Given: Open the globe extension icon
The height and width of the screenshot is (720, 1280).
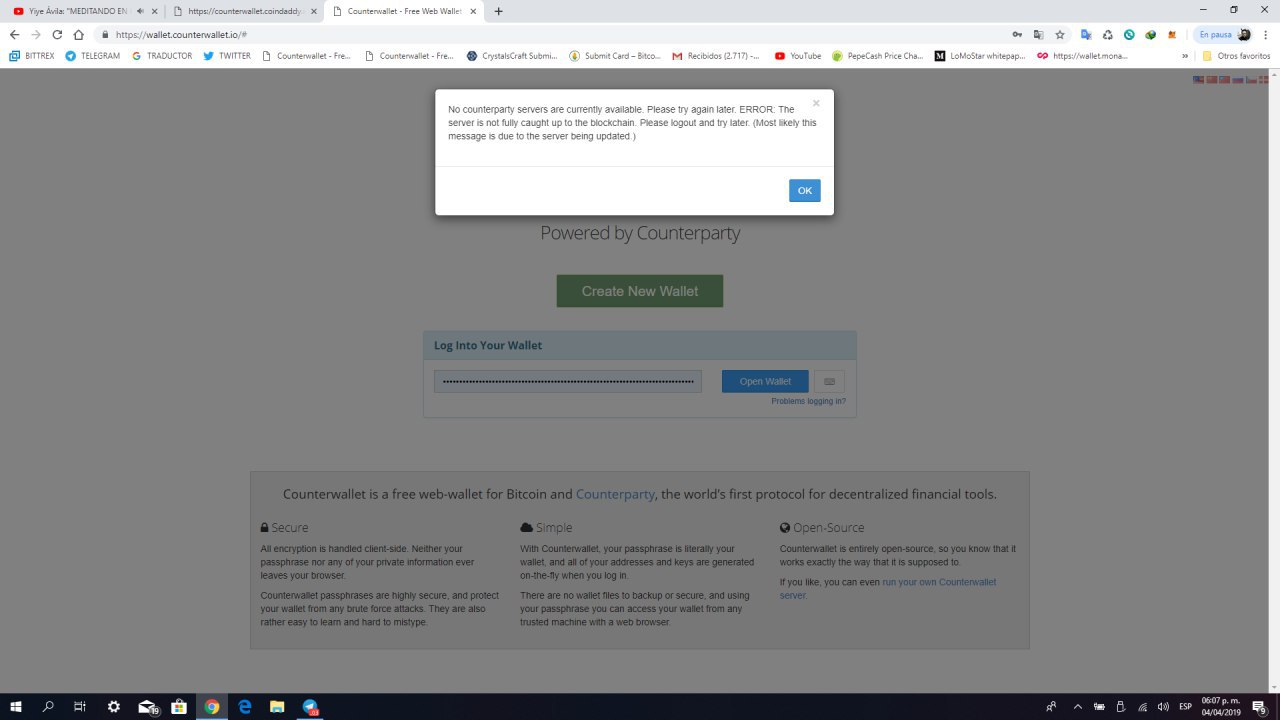Looking at the screenshot, I should click(1150, 34).
